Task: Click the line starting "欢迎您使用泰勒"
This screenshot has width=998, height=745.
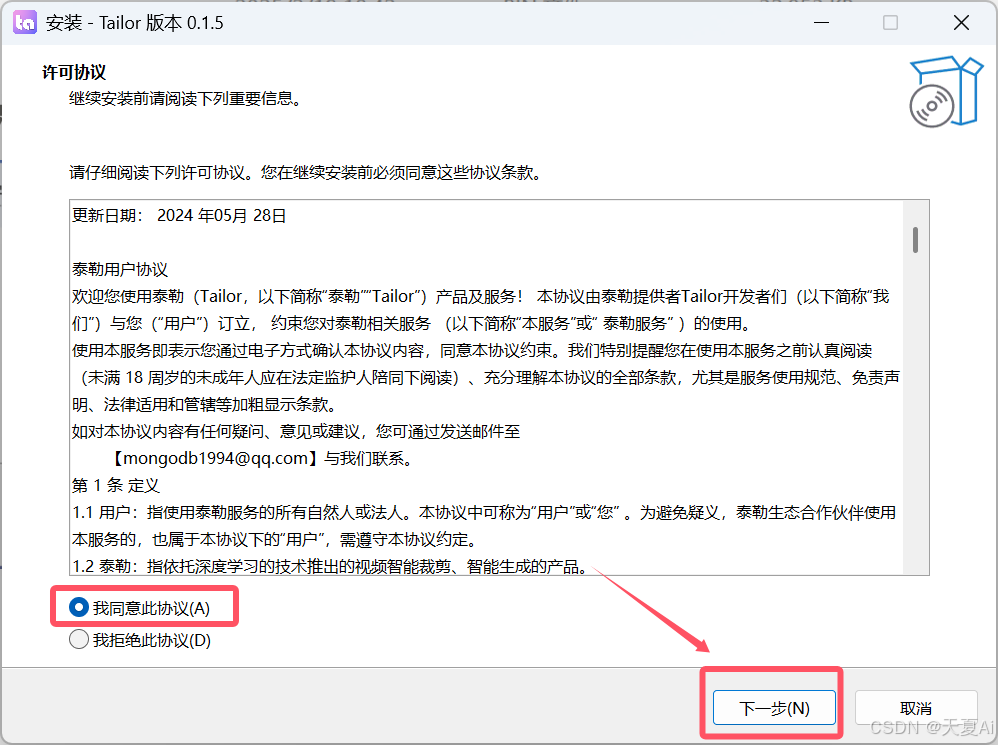Action: pyautogui.click(x=481, y=296)
